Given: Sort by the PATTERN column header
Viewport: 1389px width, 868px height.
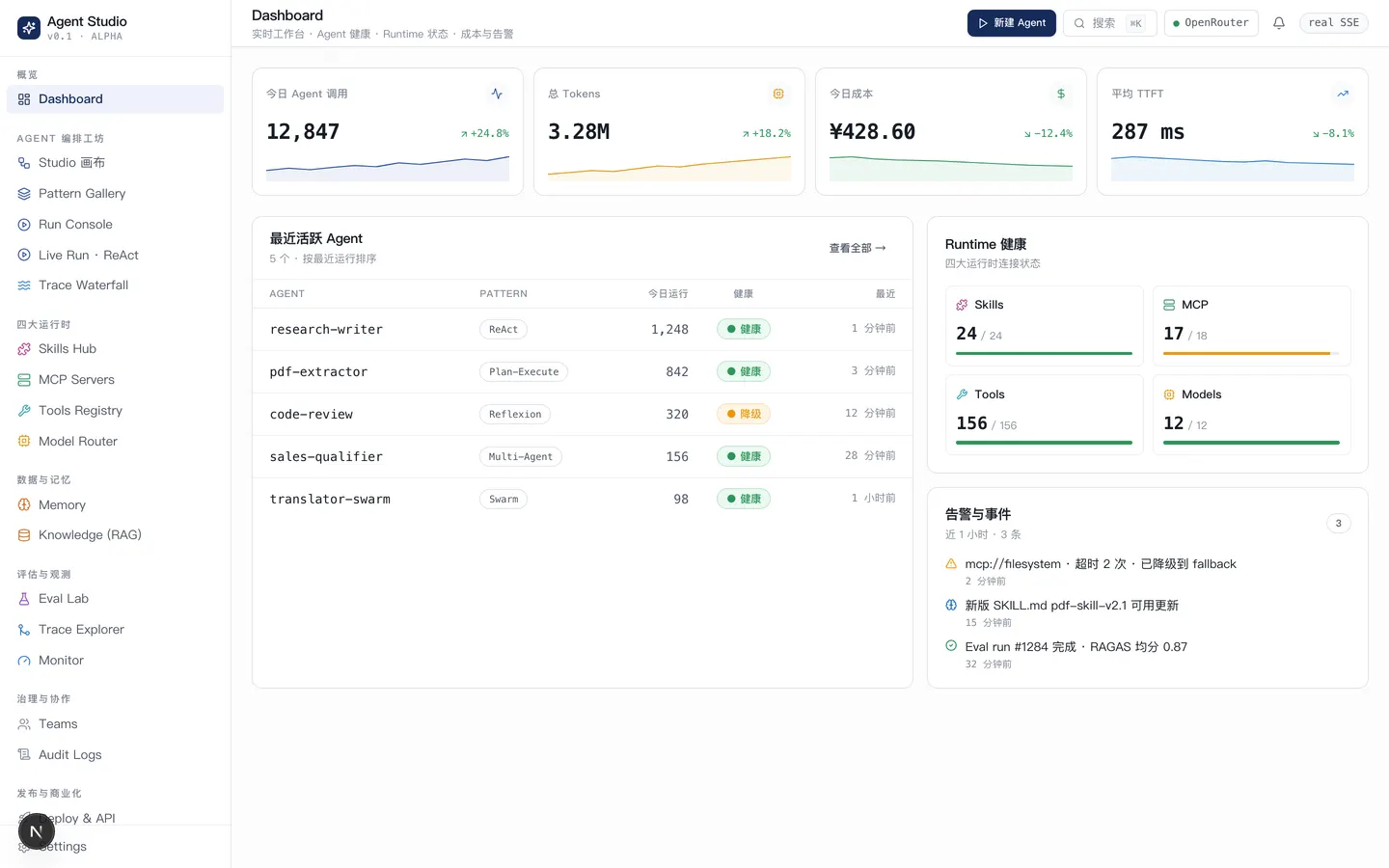Looking at the screenshot, I should pyautogui.click(x=504, y=294).
